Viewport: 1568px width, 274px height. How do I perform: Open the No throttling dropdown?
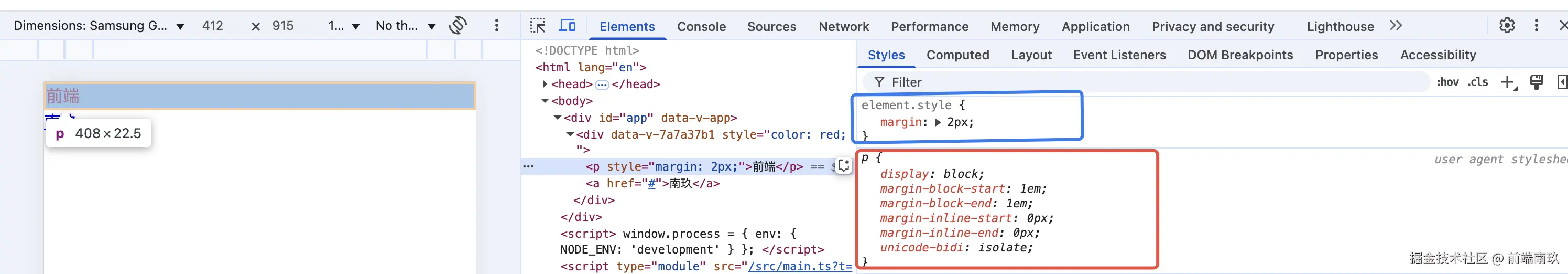click(406, 26)
